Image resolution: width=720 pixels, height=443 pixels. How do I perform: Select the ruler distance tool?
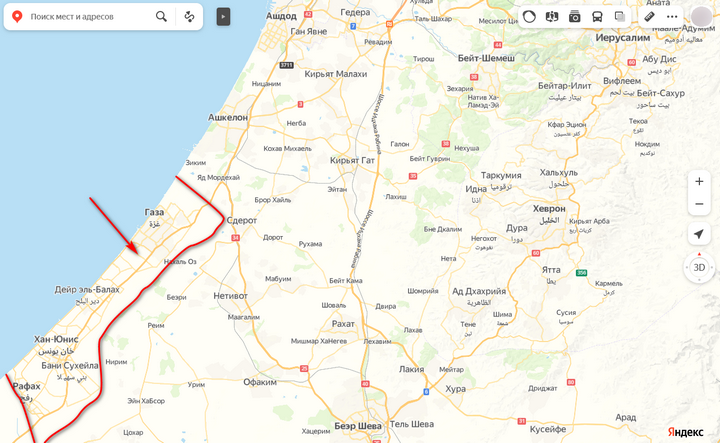pos(649,17)
